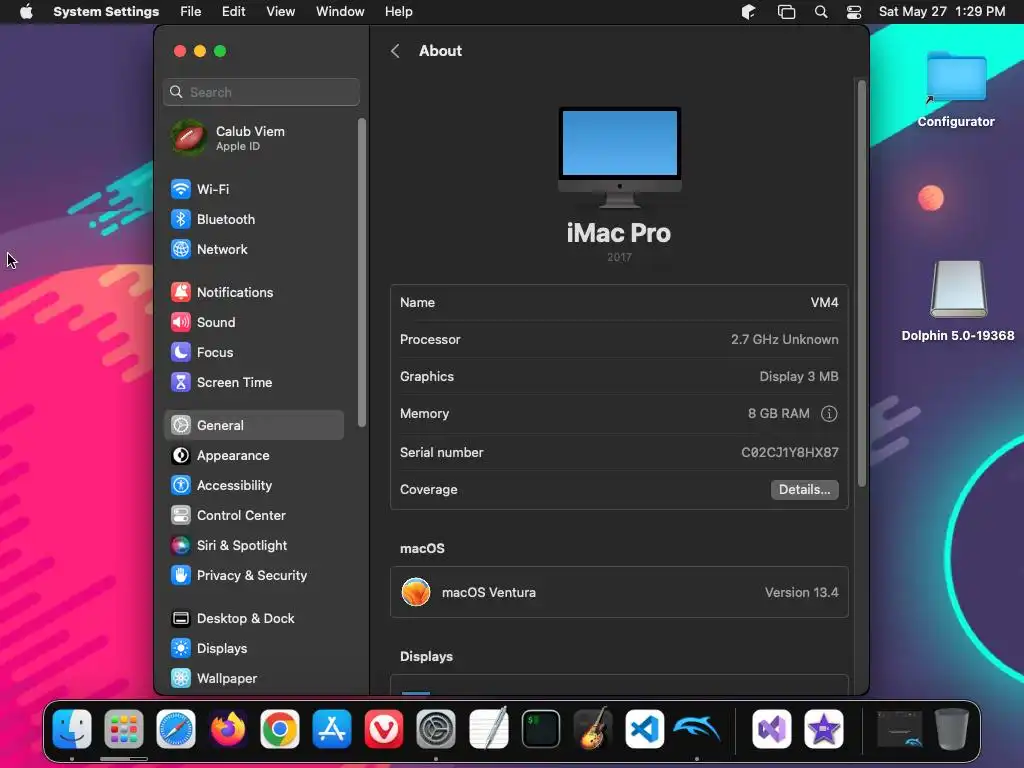Open the Window menu
Viewport: 1024px width, 768px height.
[x=340, y=12]
